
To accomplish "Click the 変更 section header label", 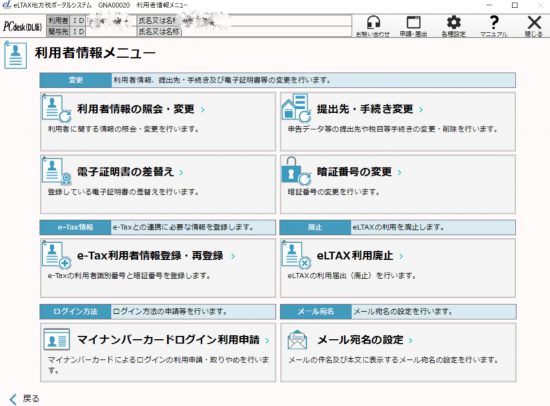I will click(x=76, y=80).
